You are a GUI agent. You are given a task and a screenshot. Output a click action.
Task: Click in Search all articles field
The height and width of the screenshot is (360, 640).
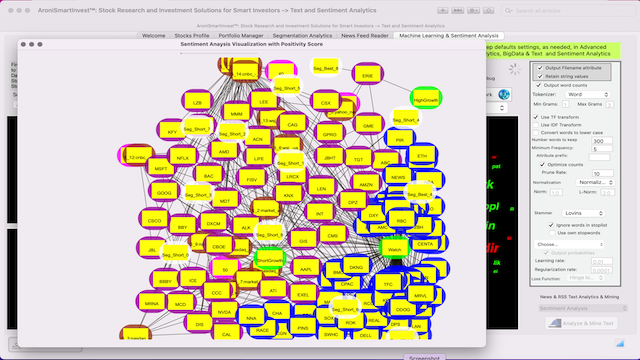tap(567, 11)
